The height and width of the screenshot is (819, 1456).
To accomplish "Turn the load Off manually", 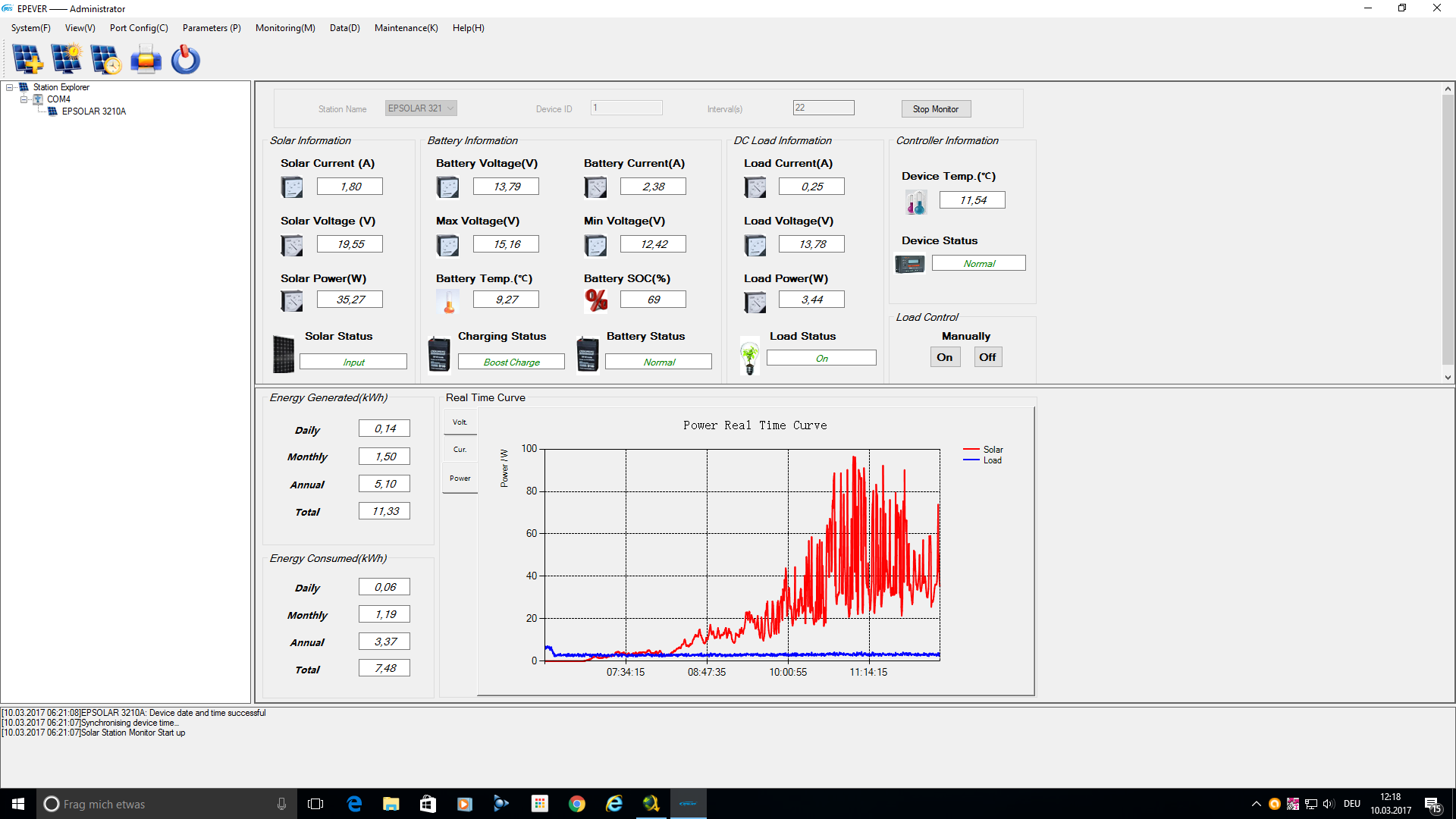I will [987, 357].
